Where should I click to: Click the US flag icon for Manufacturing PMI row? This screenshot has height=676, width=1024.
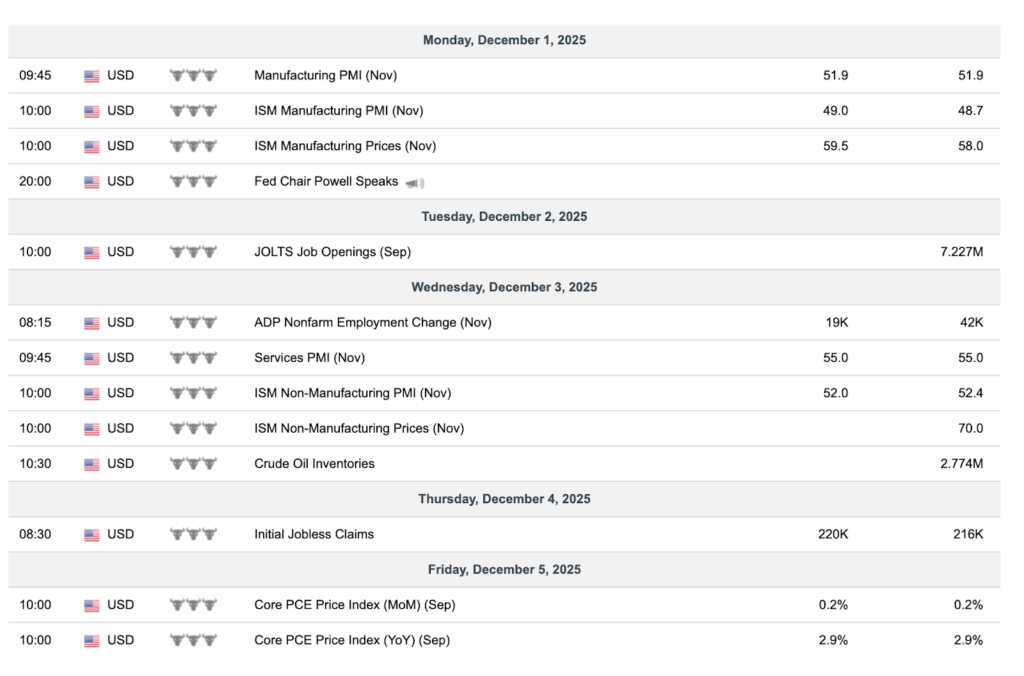pyautogui.click(x=92, y=76)
